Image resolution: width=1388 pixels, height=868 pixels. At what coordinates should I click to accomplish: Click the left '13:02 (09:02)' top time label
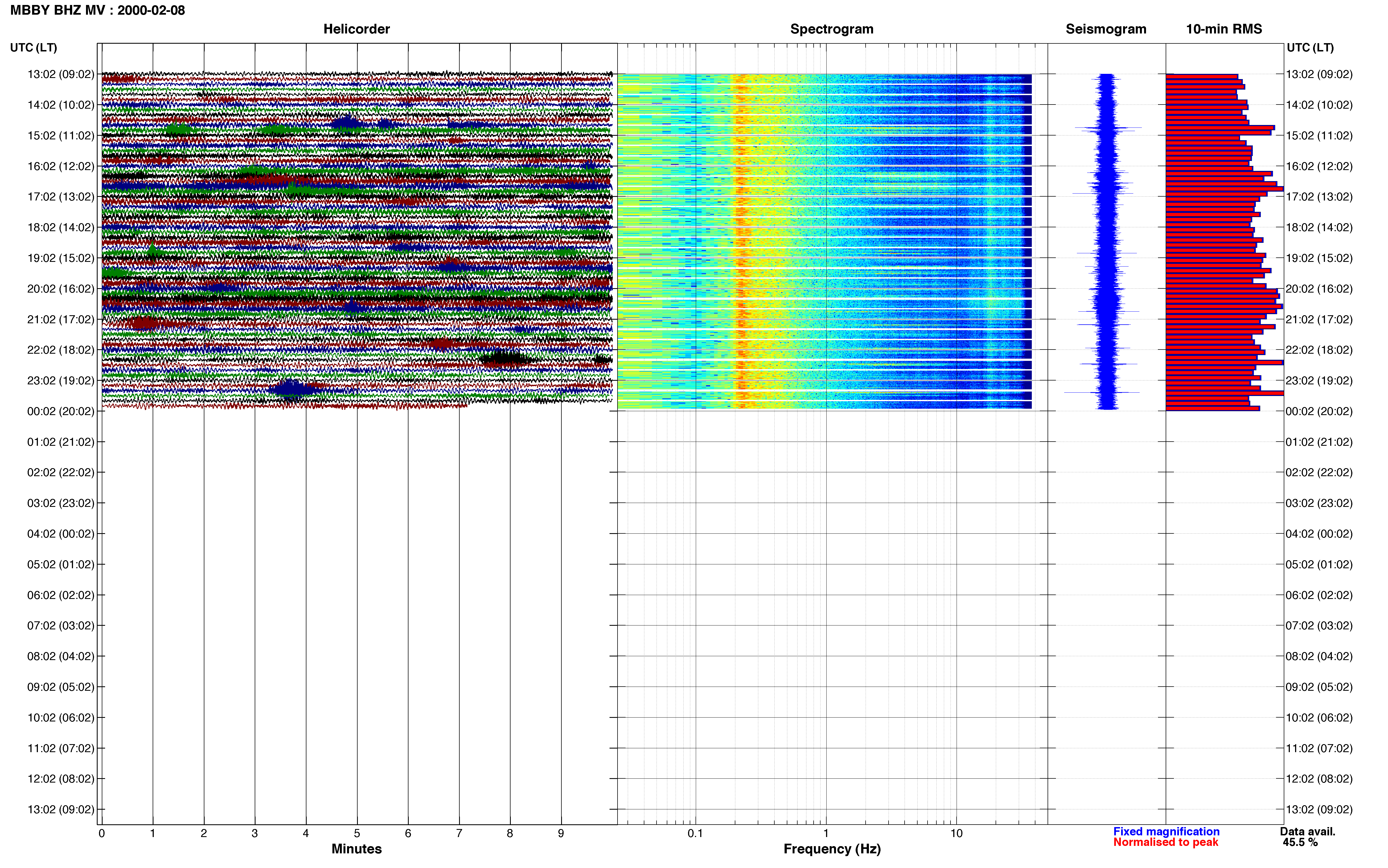[61, 74]
